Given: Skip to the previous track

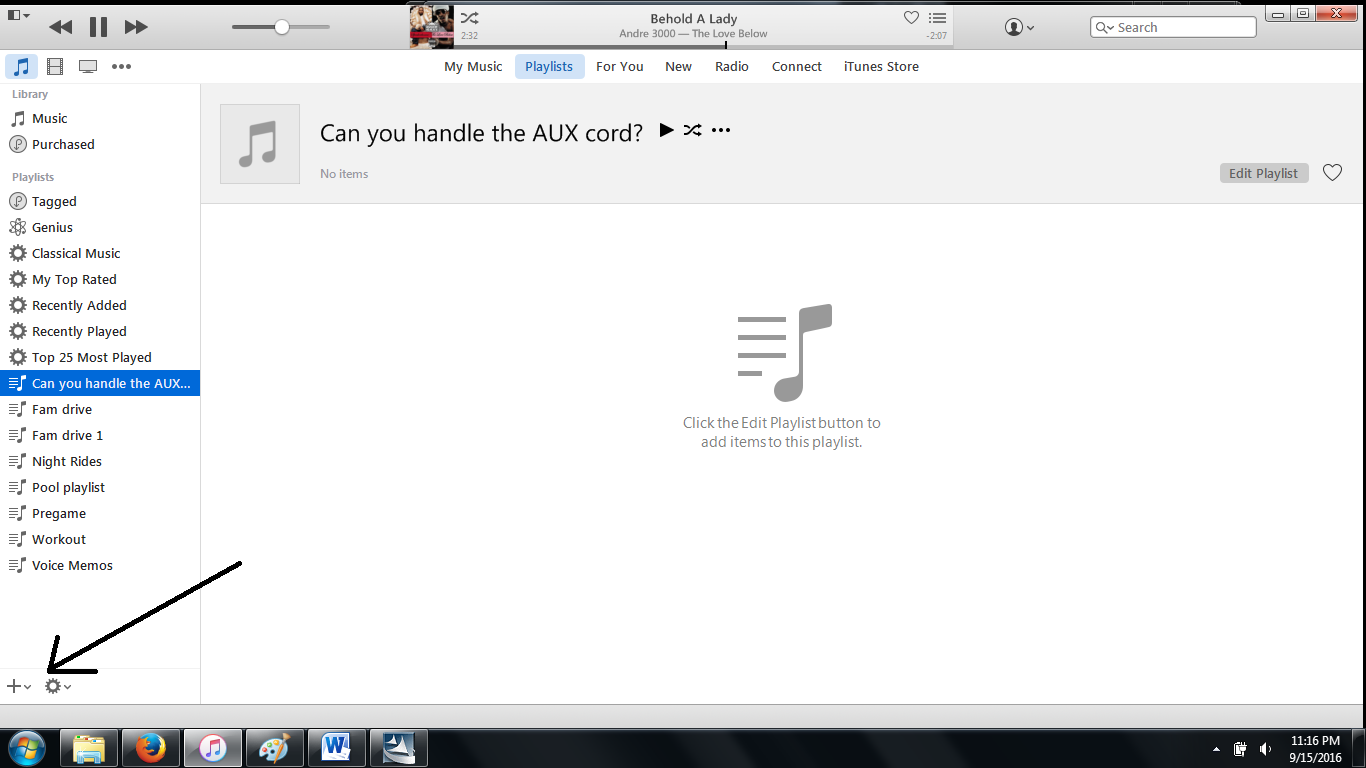Looking at the screenshot, I should [x=60, y=27].
